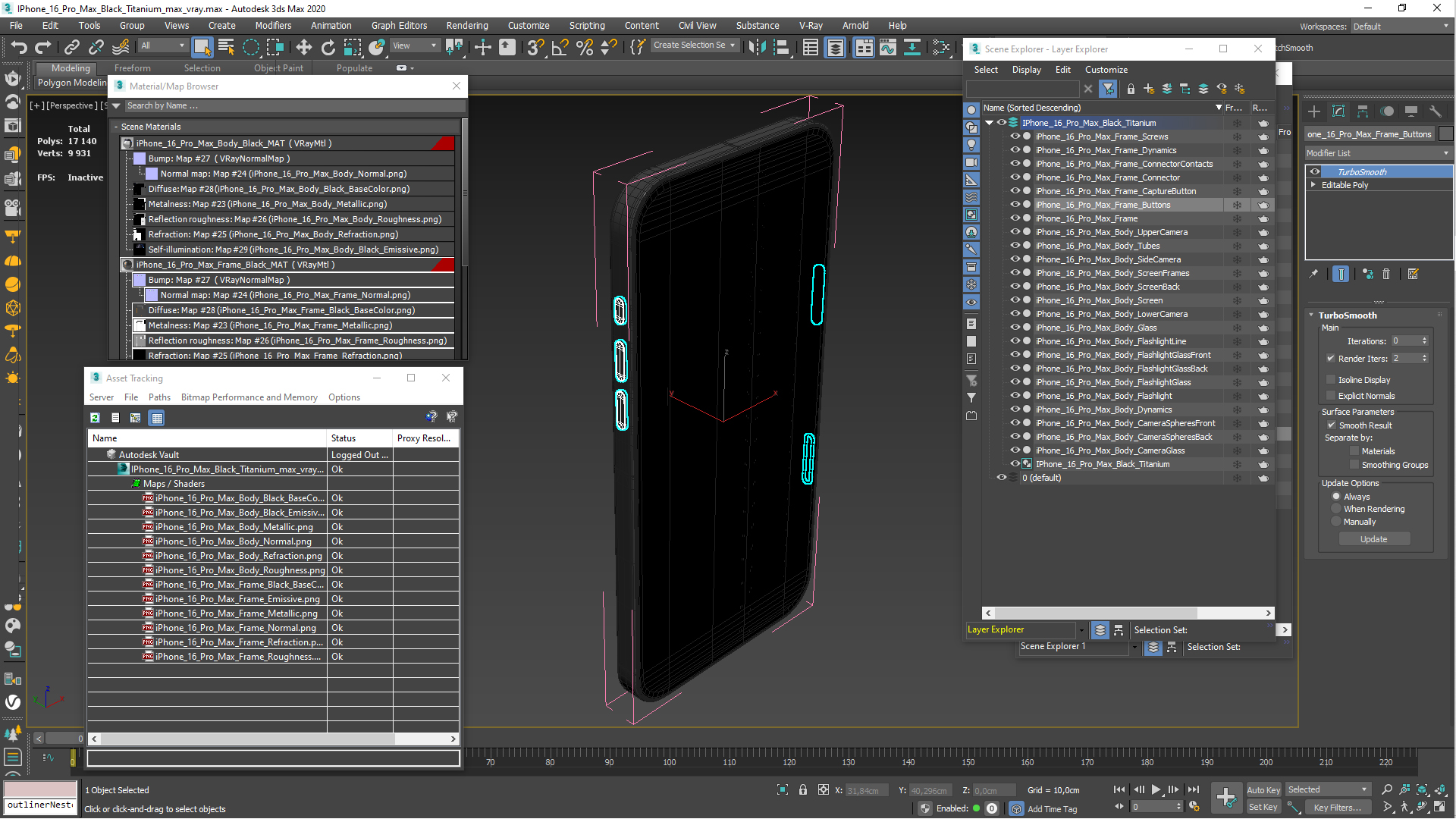
Task: Switch to the Freeform ribbon tab
Action: (x=132, y=68)
